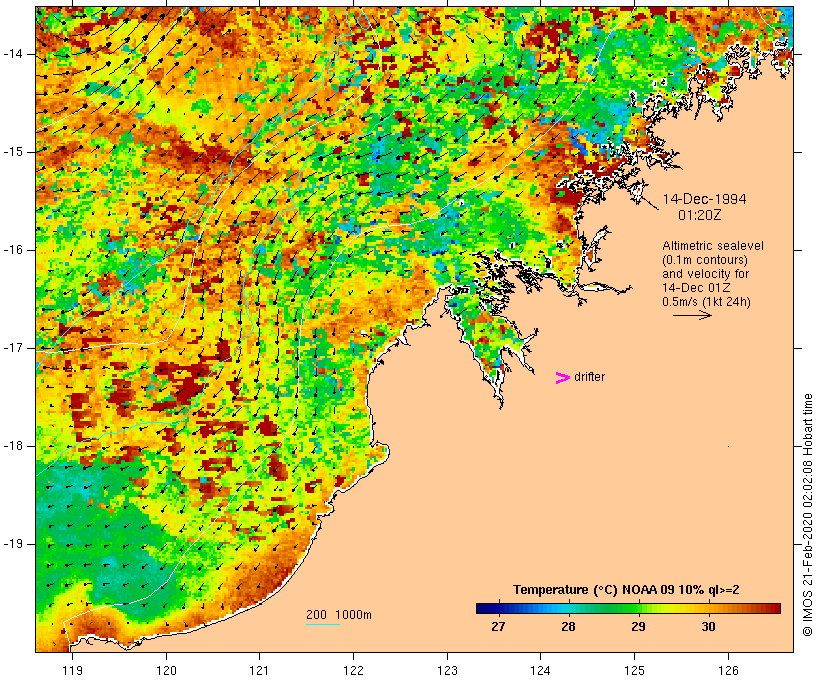Click latitude axis label '-19'
820x680 pixels.
pyautogui.click(x=12, y=544)
